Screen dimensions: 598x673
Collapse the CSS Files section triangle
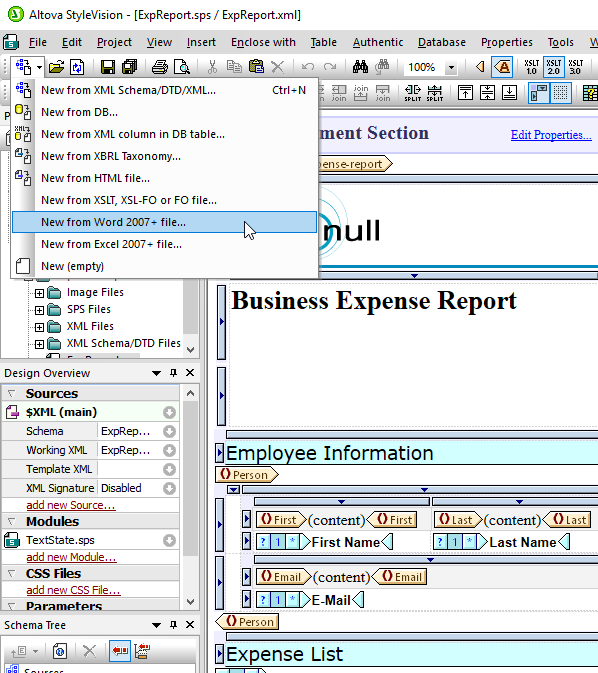click(12, 573)
